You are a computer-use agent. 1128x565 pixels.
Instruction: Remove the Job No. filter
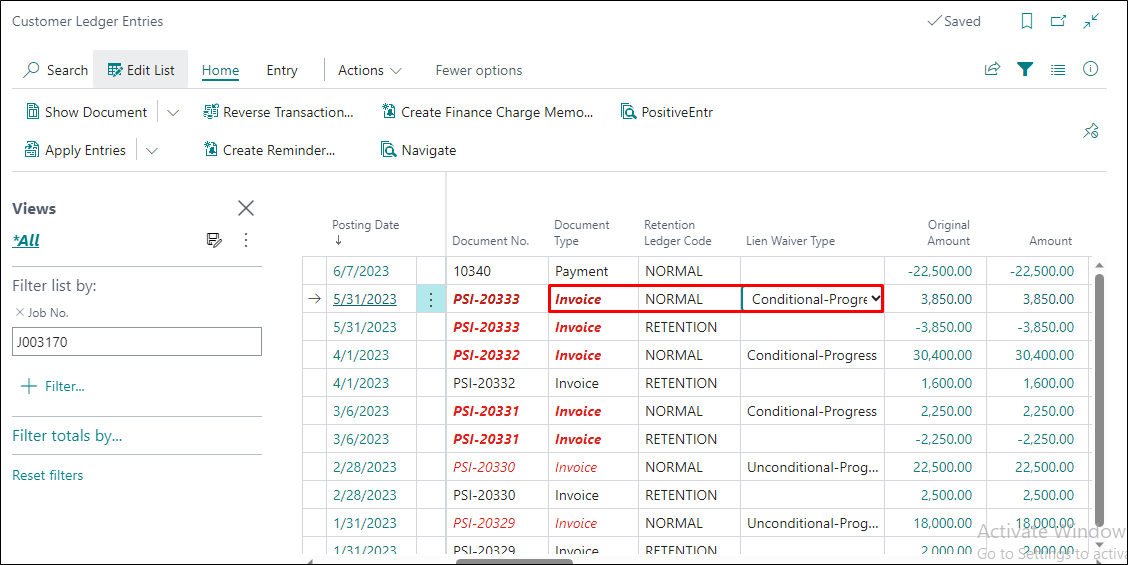pos(19,313)
